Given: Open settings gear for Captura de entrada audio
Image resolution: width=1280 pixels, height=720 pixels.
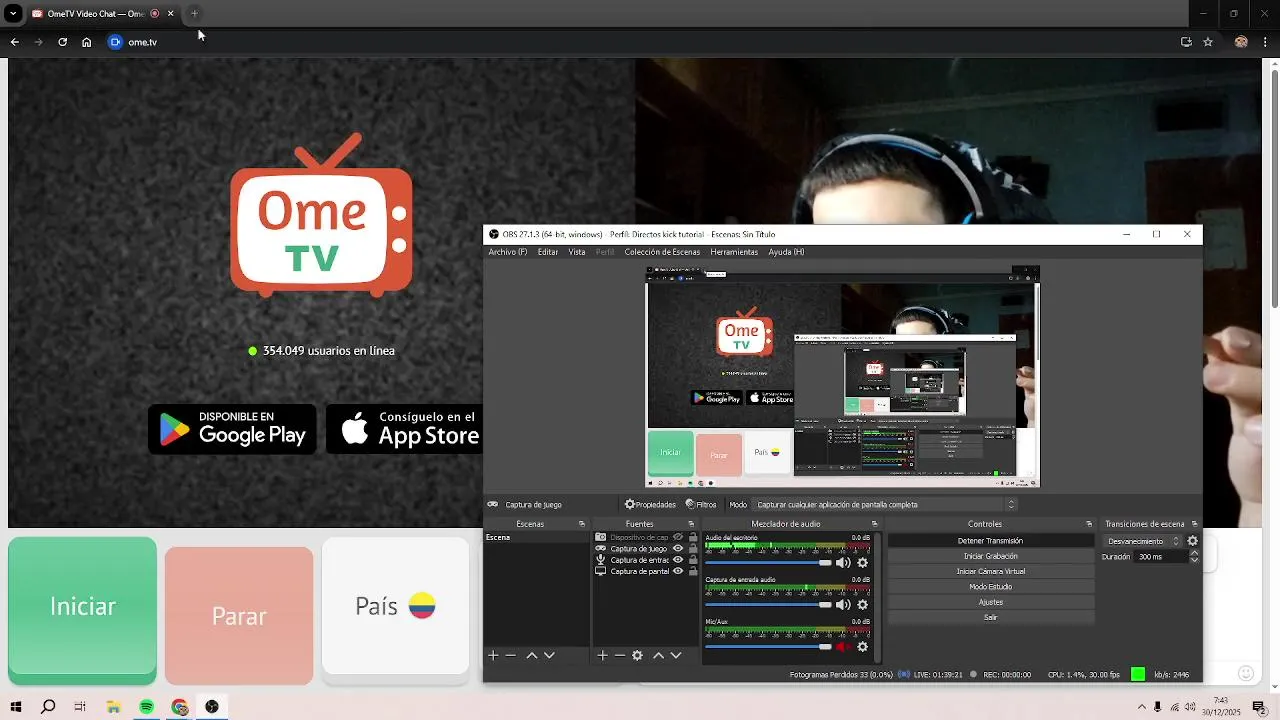Looking at the screenshot, I should coord(862,605).
